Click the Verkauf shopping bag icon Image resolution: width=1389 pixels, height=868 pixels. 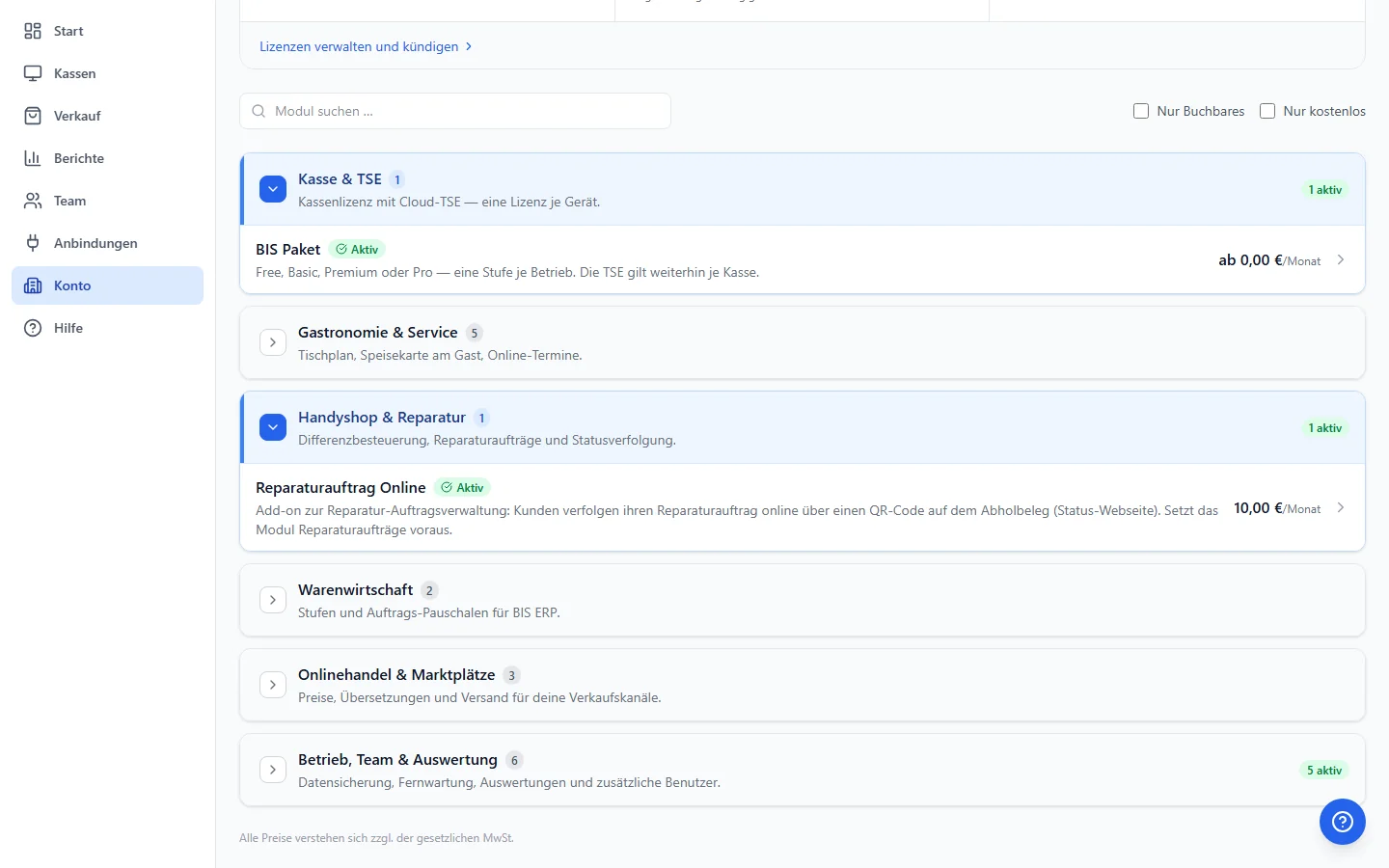[x=33, y=116]
